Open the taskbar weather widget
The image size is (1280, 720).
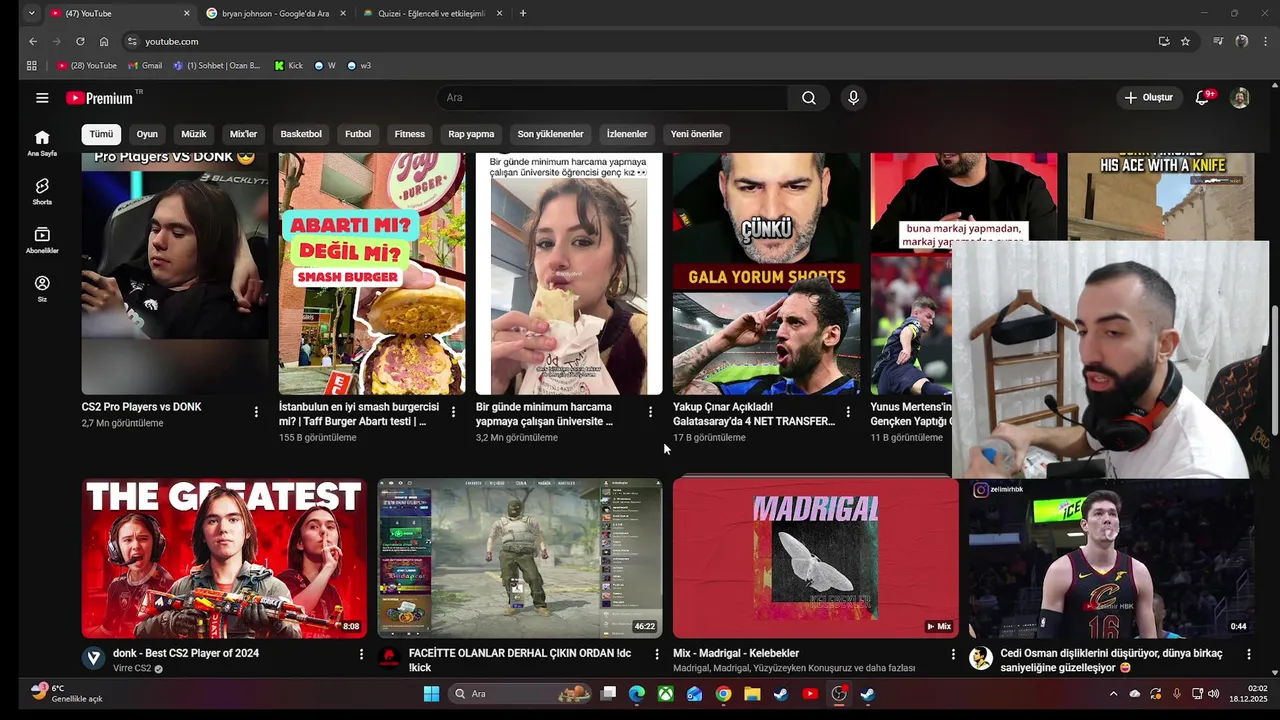[x=66, y=694]
